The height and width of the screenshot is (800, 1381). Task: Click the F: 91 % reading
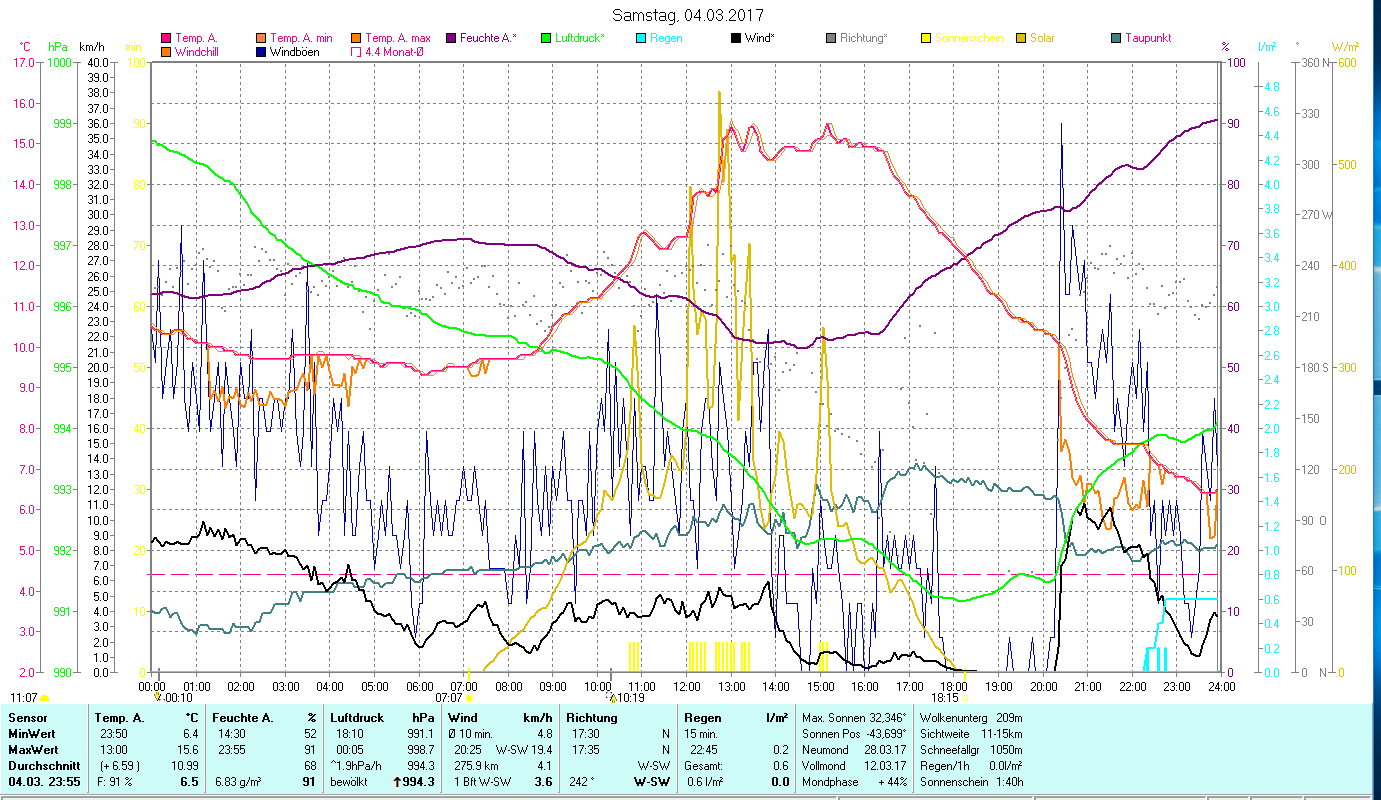[114, 782]
